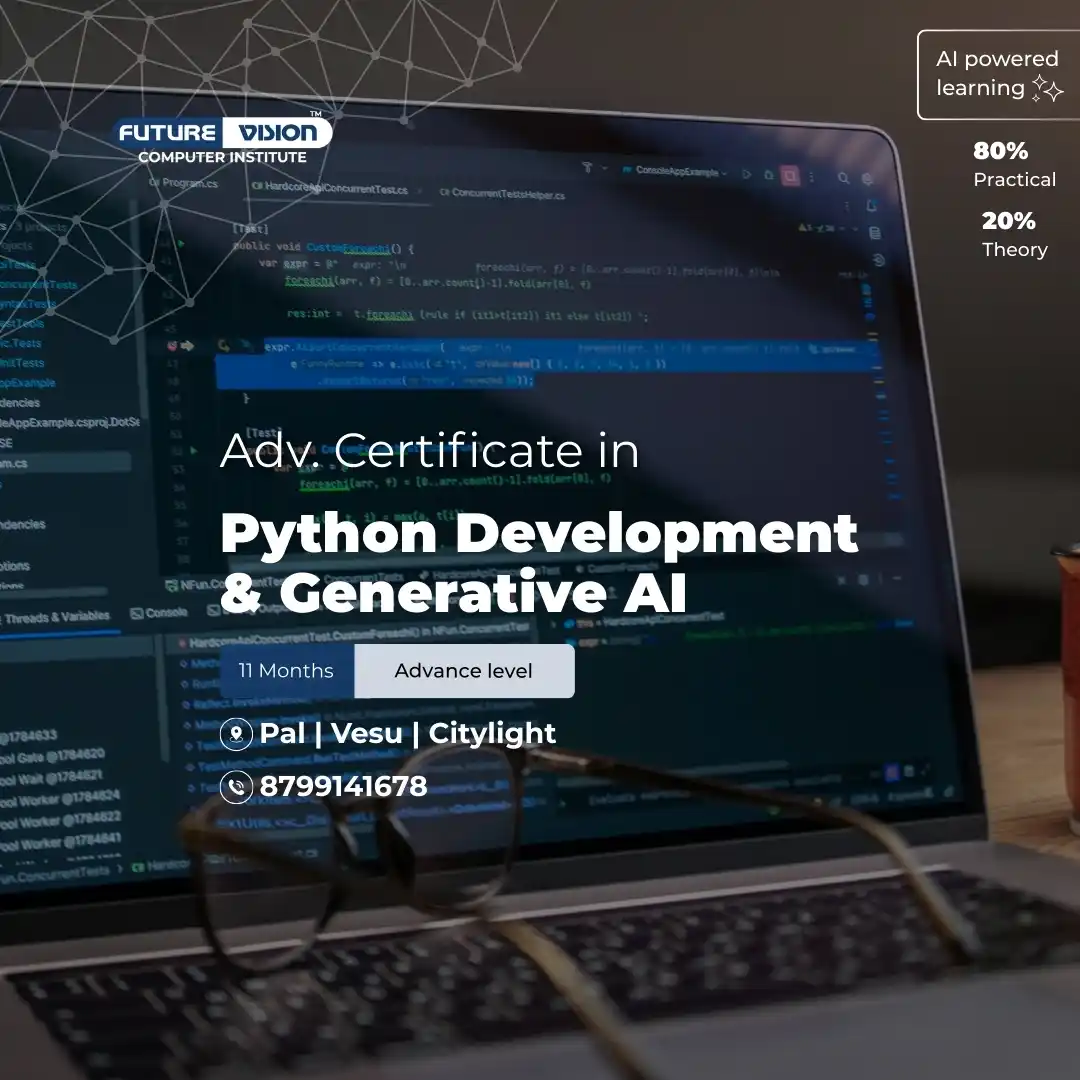Click the build hammer icon in IDE toolbar

coord(588,167)
